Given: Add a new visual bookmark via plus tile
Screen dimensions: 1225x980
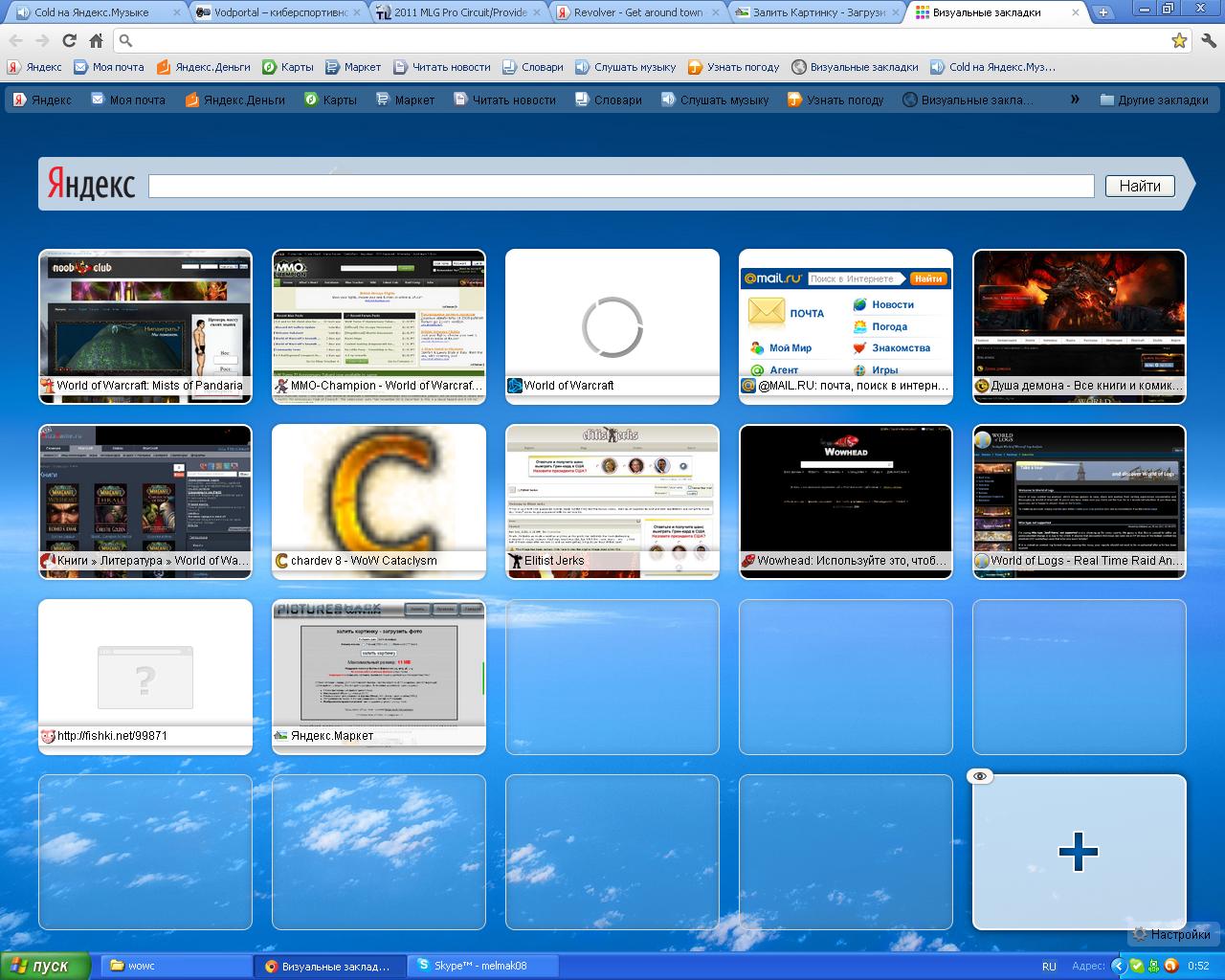Looking at the screenshot, I should 1079,852.
